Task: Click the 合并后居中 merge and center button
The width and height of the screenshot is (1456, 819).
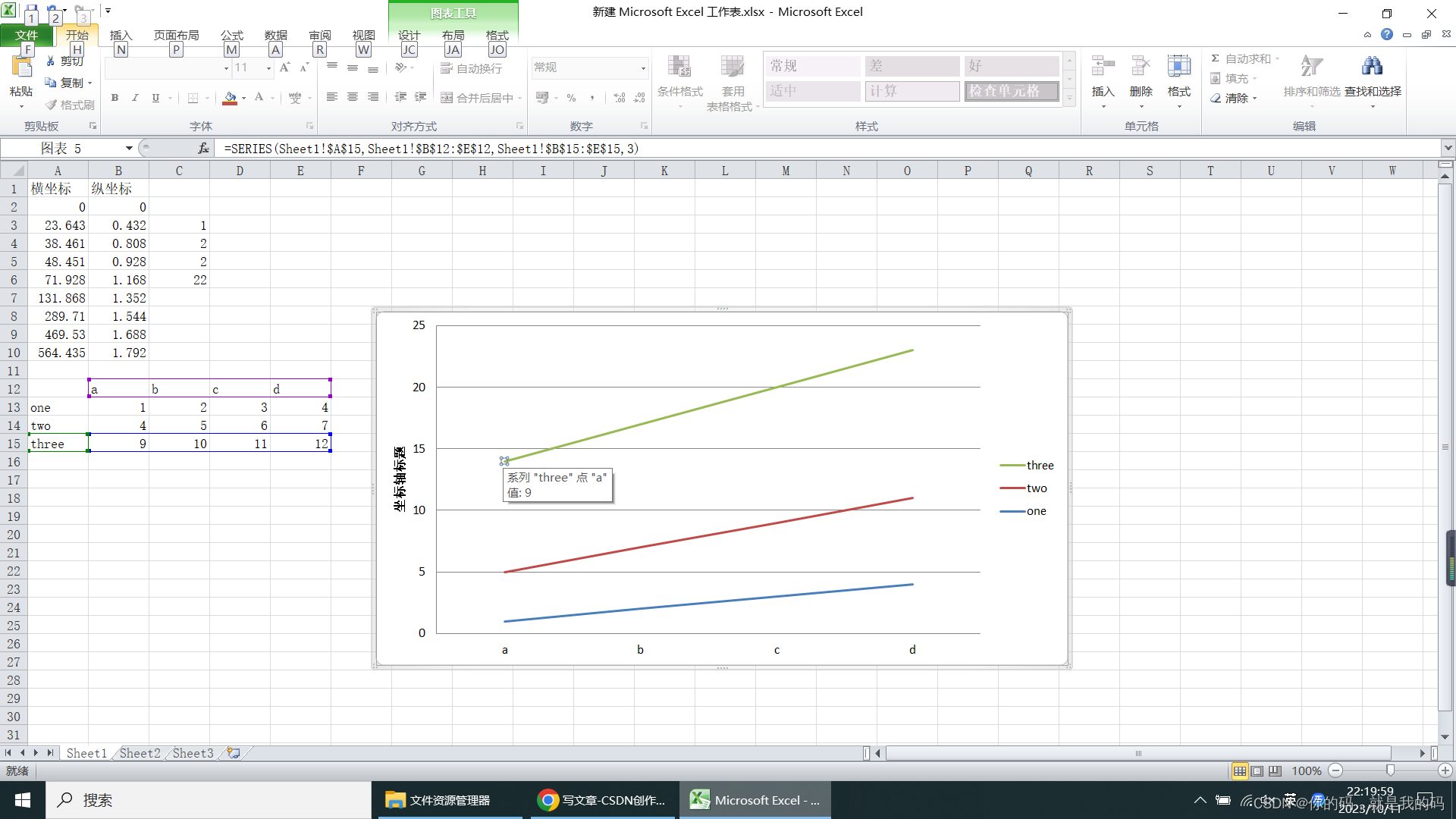Action: point(478,98)
